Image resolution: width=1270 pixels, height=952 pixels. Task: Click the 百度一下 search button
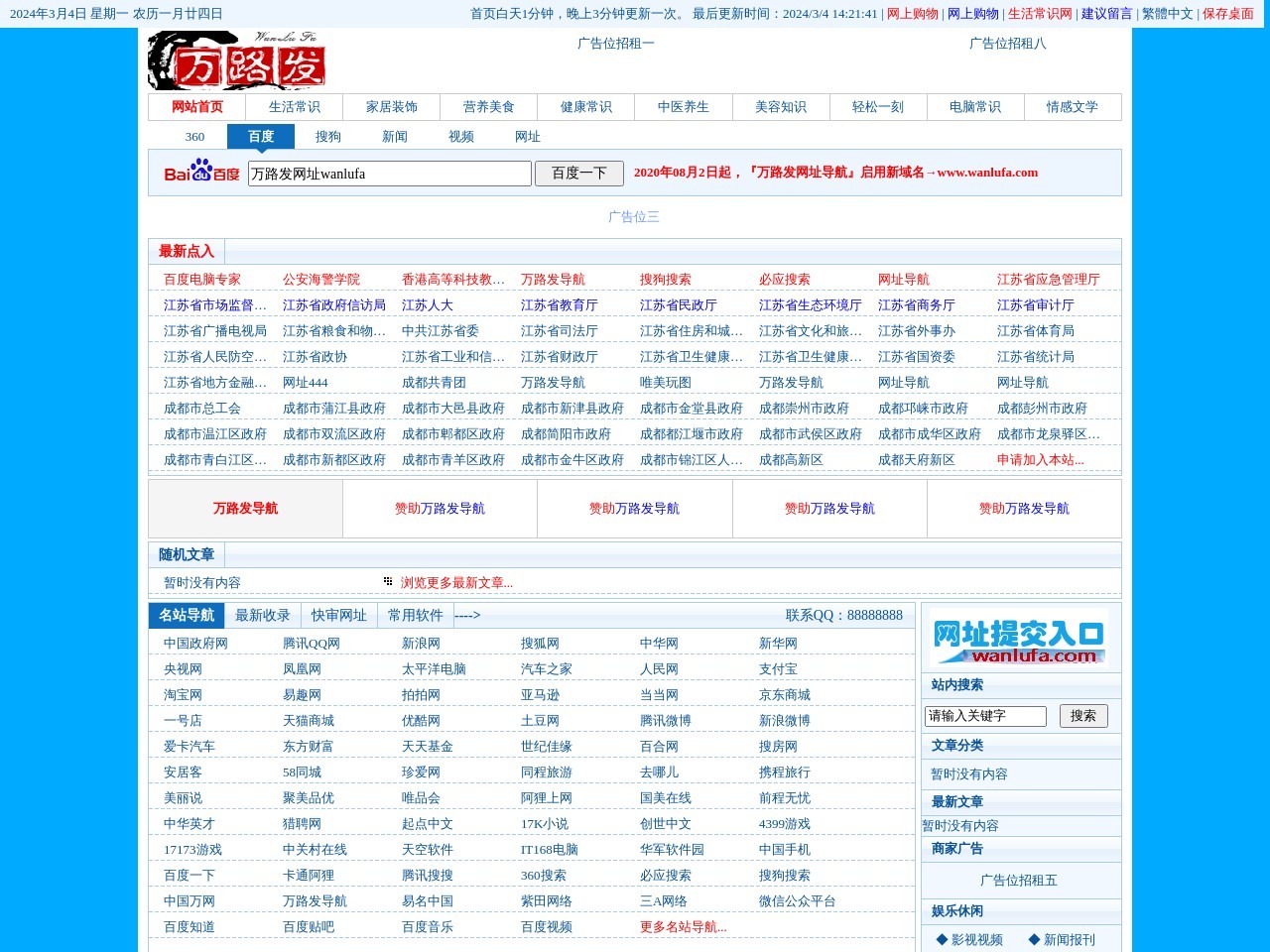(578, 173)
